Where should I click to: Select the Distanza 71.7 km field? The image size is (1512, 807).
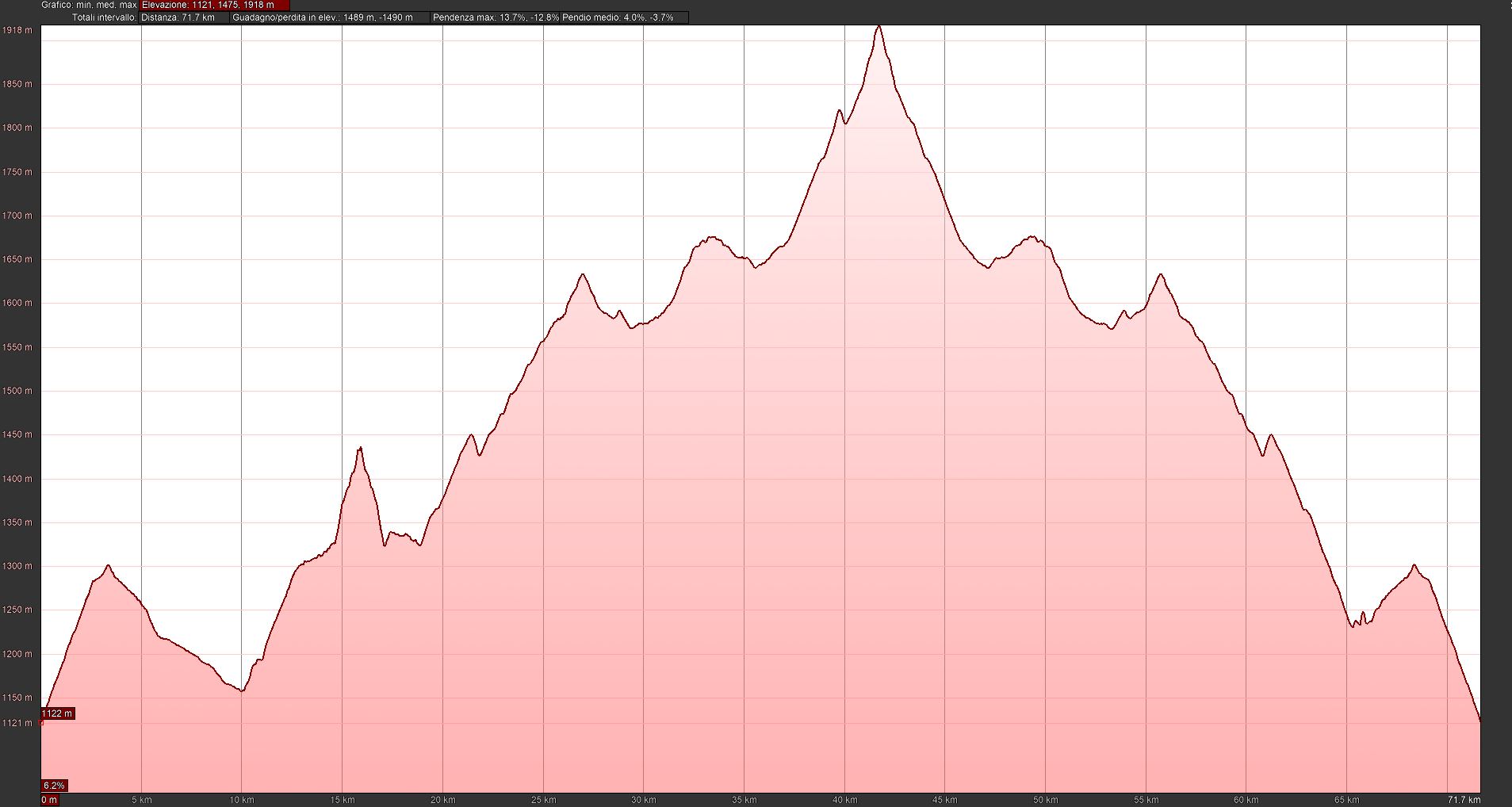[x=184, y=17]
